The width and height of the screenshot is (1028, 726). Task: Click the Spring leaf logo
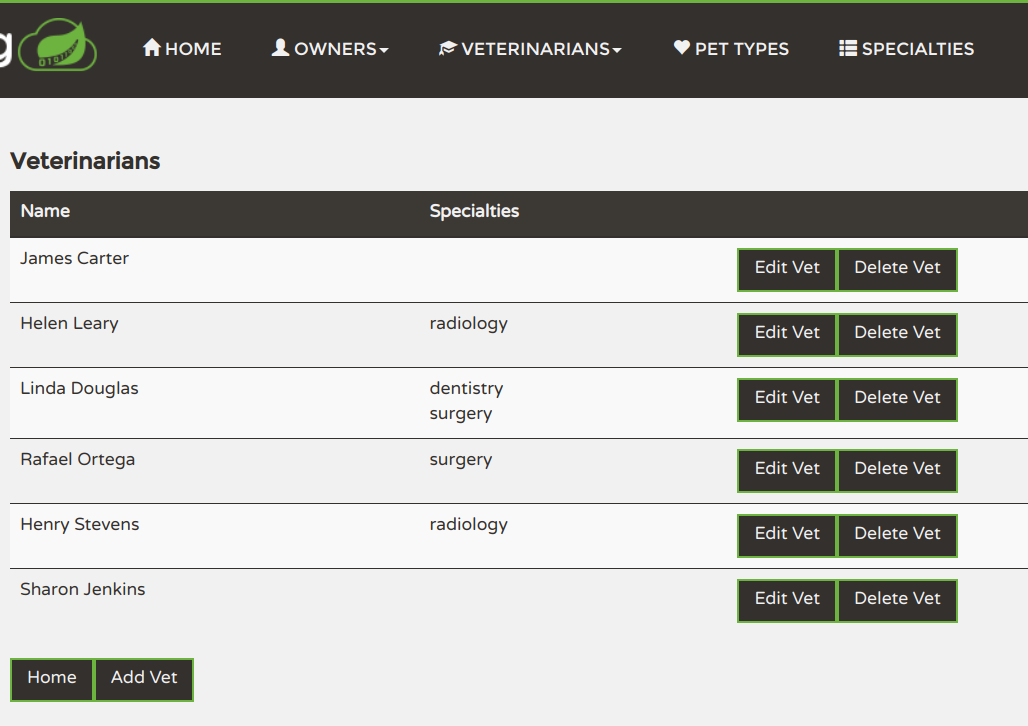coord(58,46)
